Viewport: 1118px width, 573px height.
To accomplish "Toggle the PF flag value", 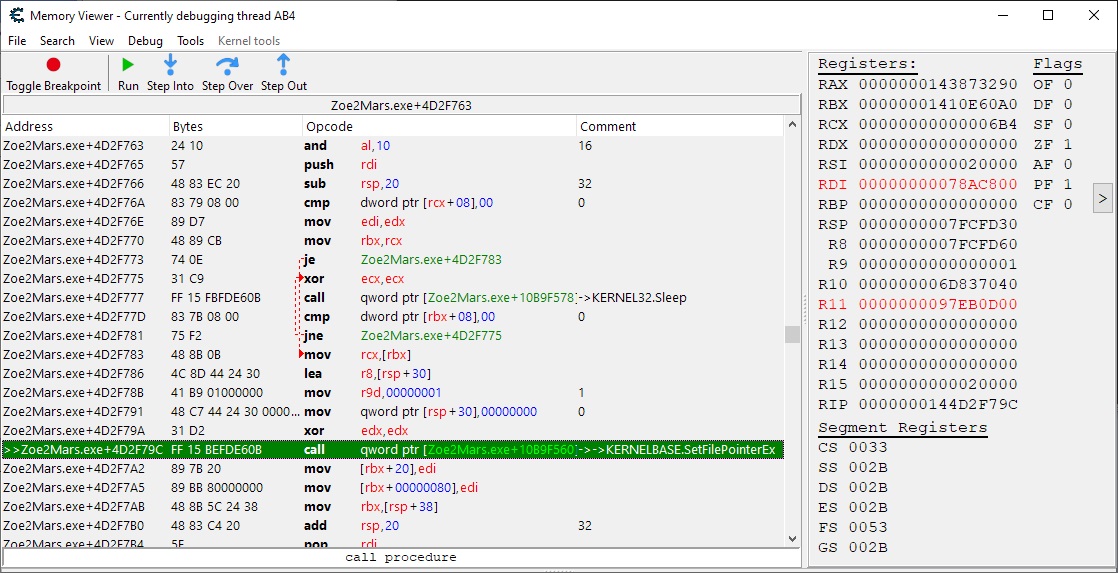I will pos(1067,185).
